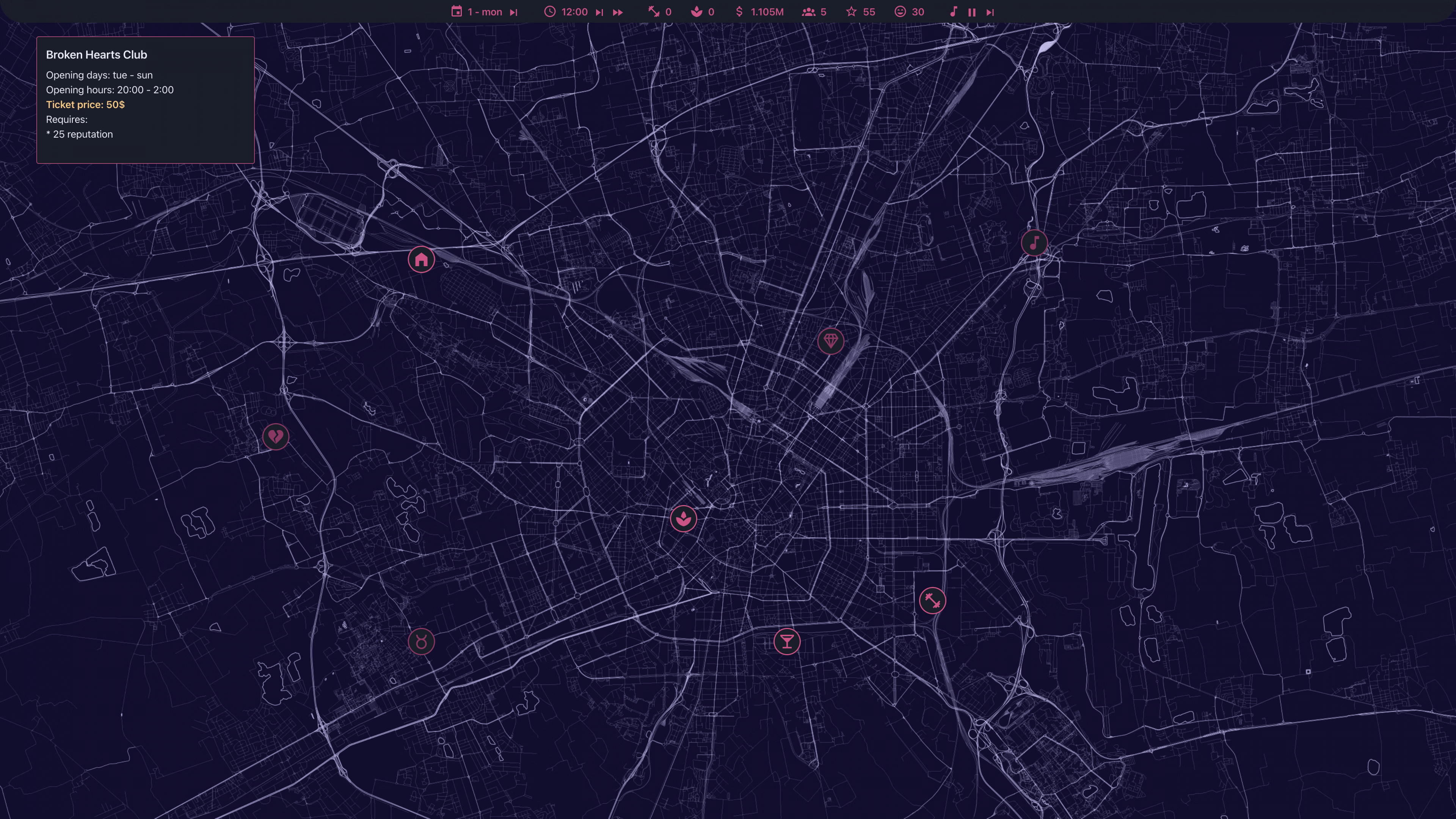
Task: Select the Broken Hearts Club map marker
Action: tap(276, 436)
